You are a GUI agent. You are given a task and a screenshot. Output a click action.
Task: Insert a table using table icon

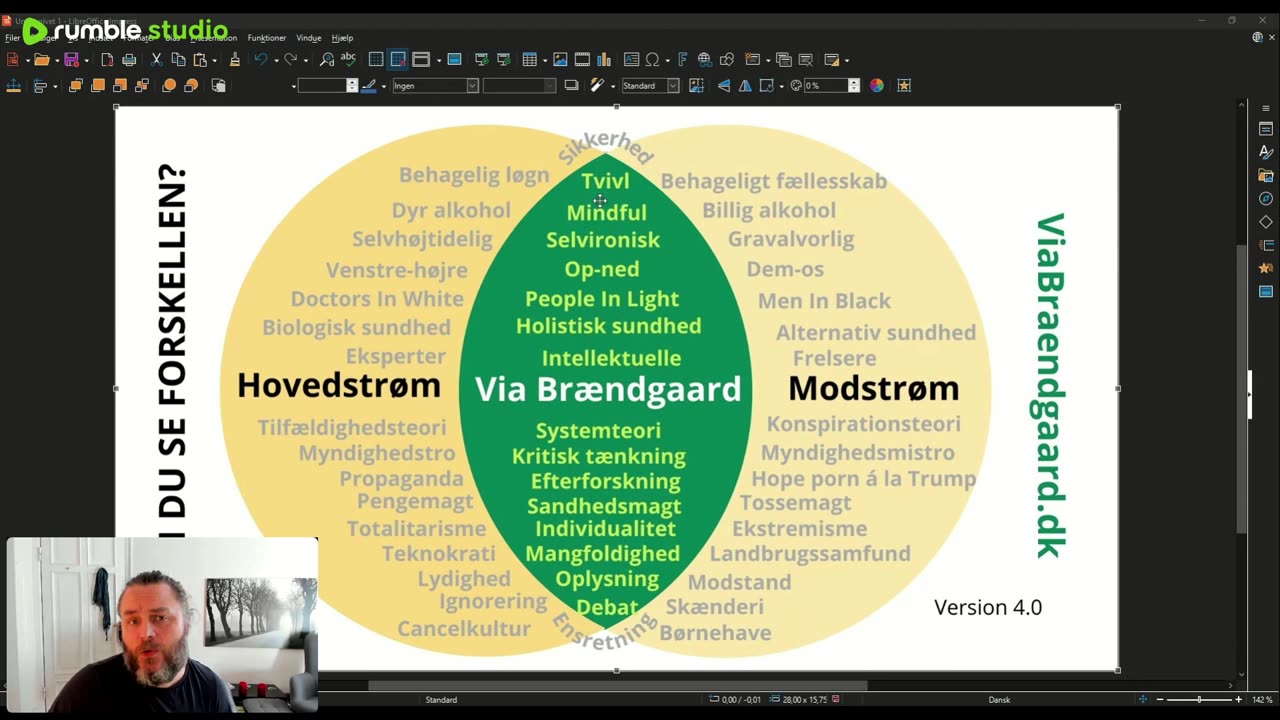coord(529,60)
